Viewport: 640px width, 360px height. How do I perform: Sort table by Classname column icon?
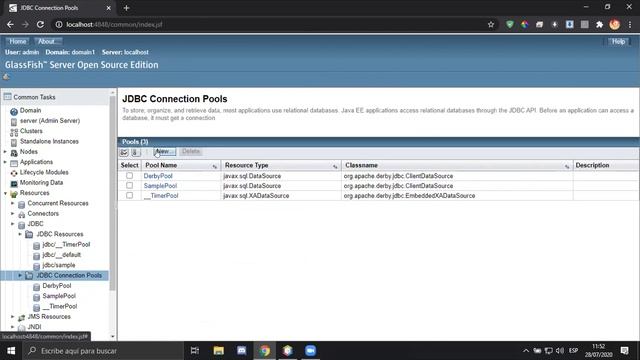(x=567, y=166)
